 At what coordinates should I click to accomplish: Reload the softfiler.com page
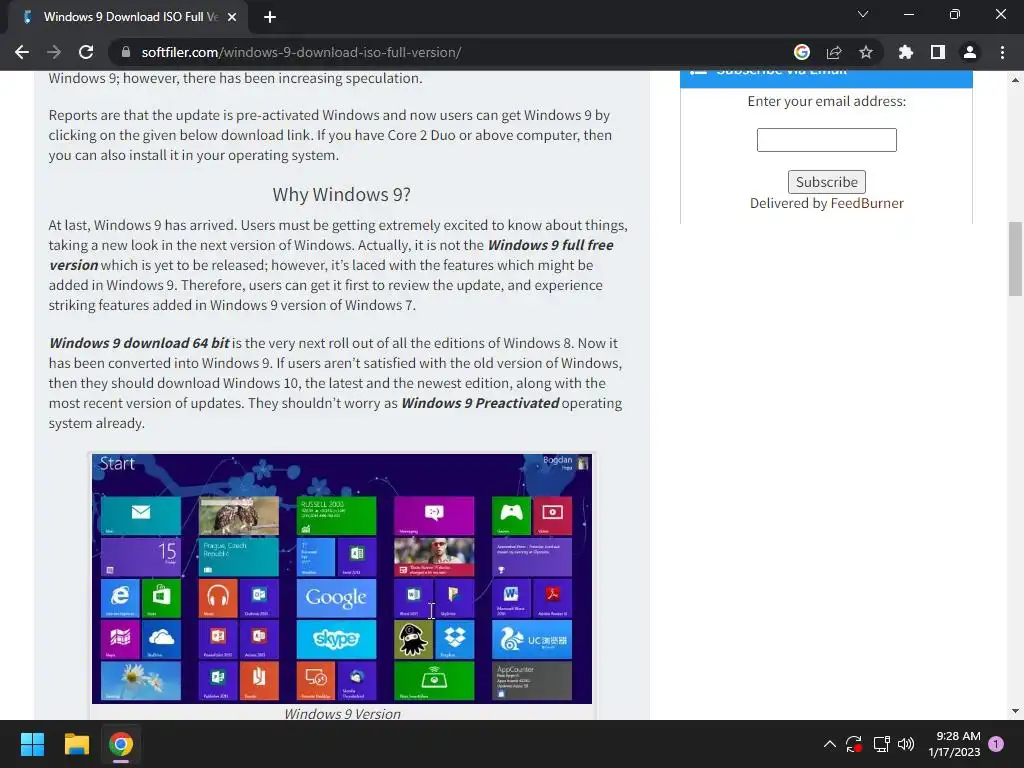tap(86, 52)
